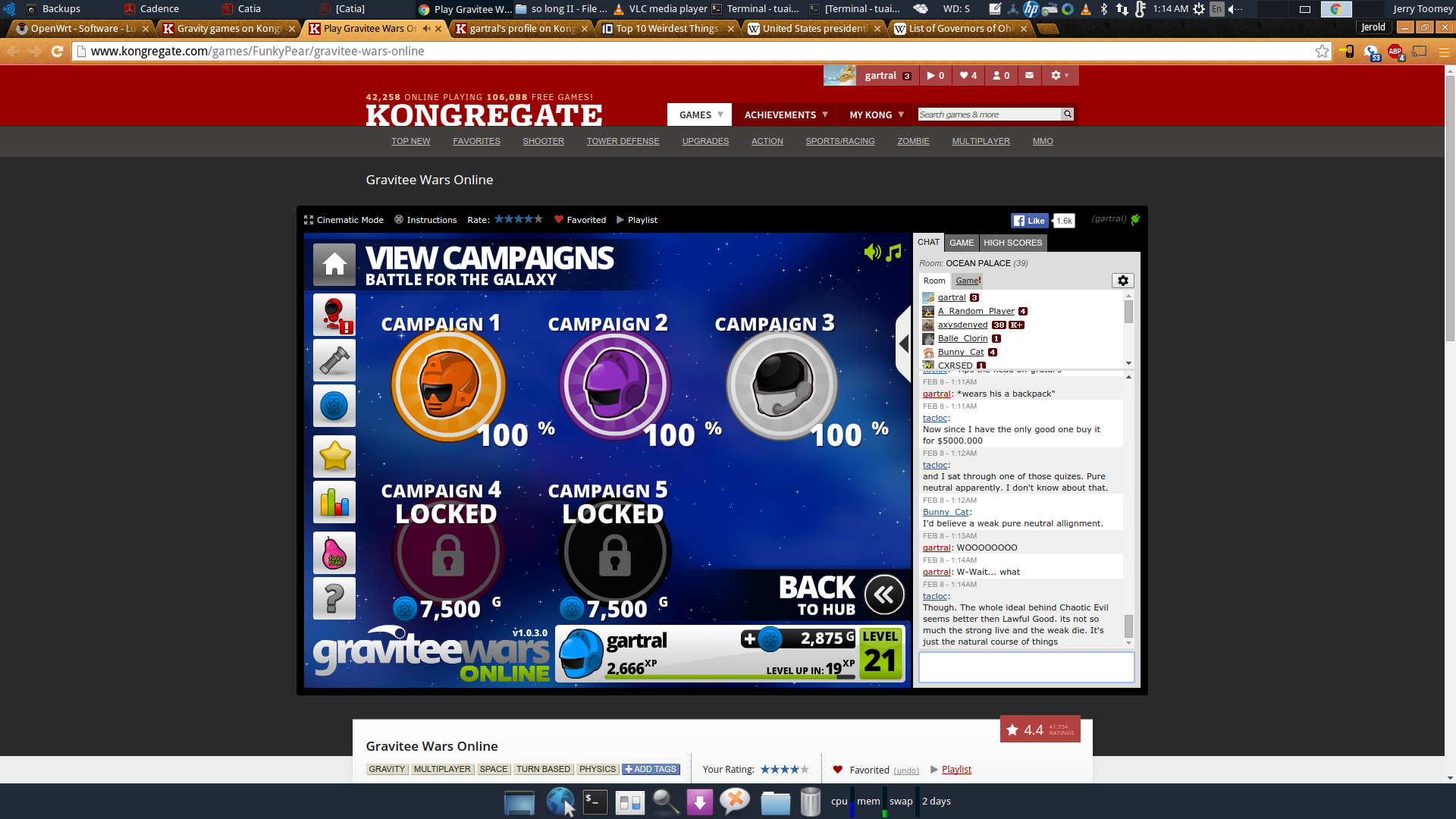Open GAMES dropdown menu
This screenshot has height=819, width=1456.
tap(699, 115)
